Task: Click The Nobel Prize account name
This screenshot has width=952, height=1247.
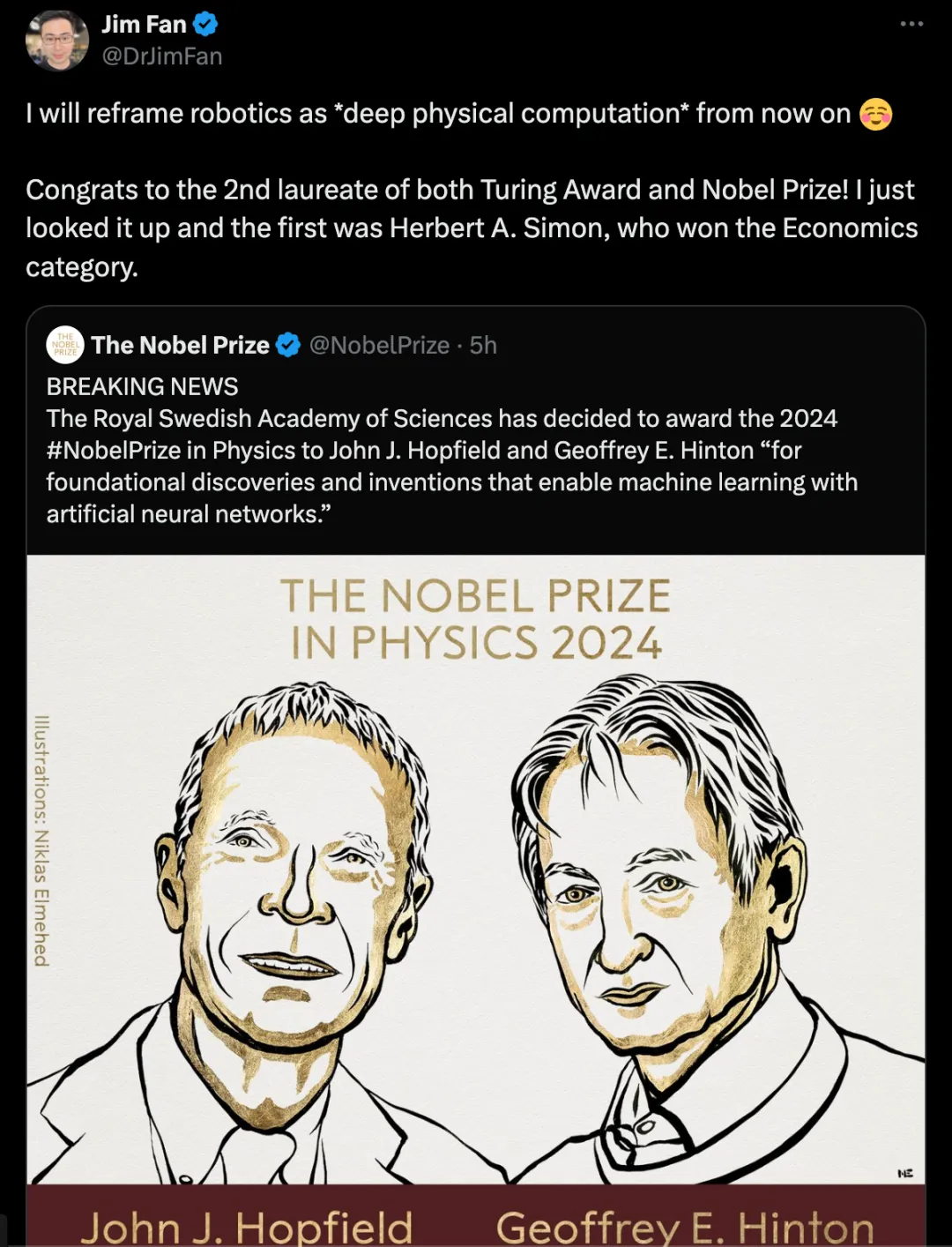Action: (x=181, y=345)
